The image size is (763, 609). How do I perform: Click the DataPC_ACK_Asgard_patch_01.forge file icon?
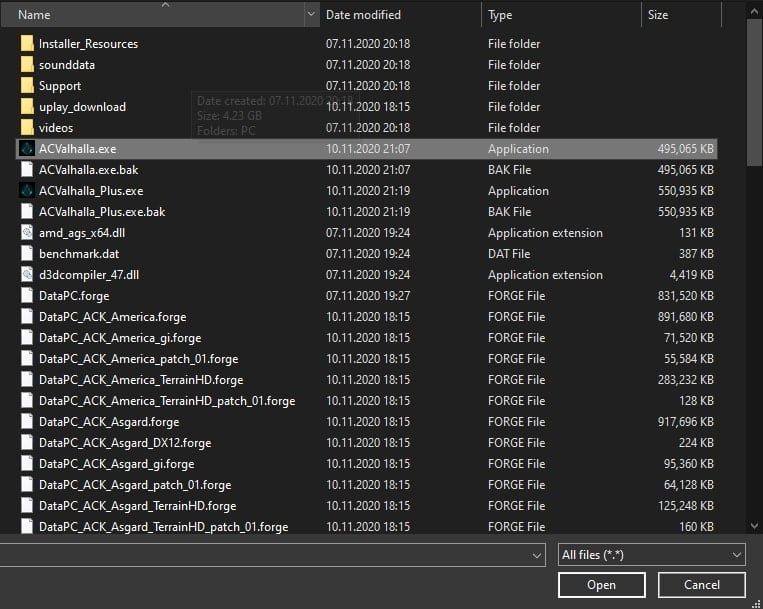[27, 484]
